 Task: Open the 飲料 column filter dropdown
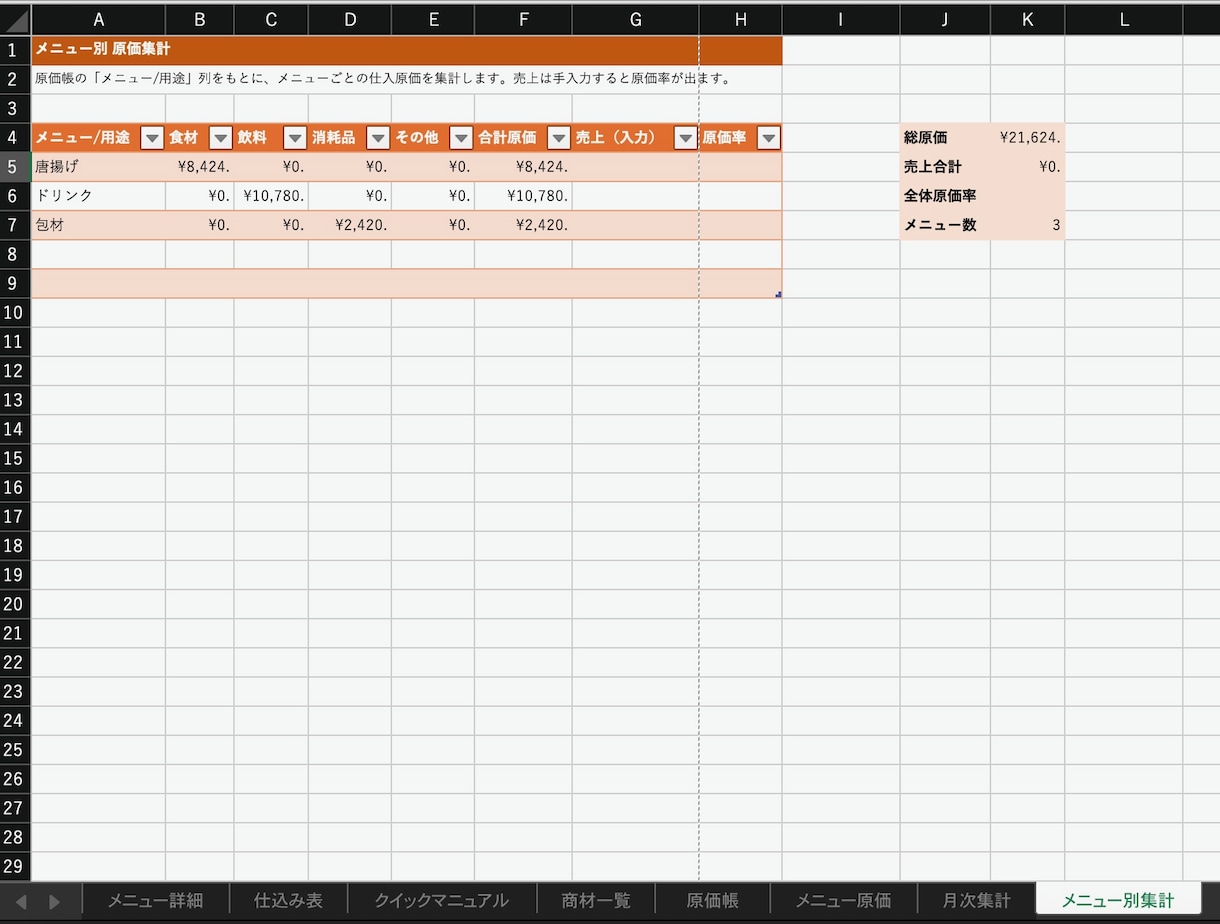295,138
